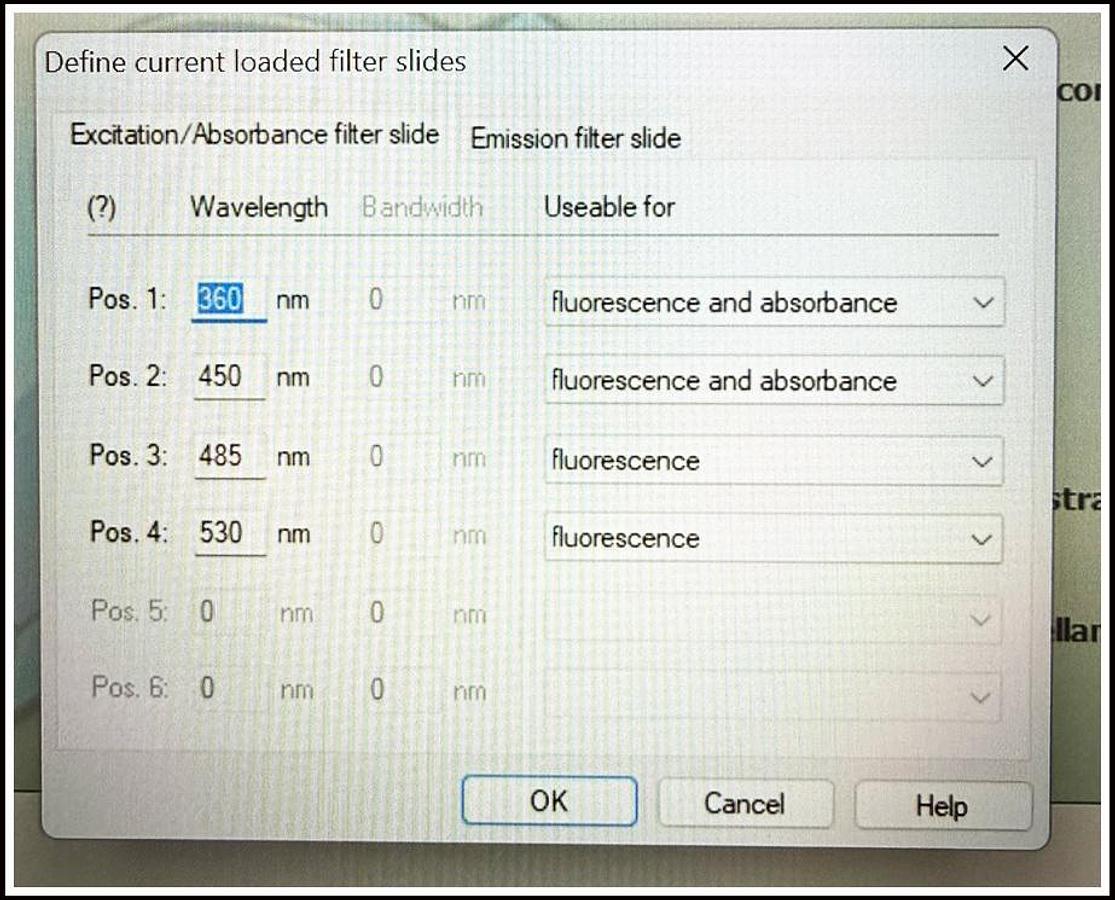Viewport: 1115px width, 900px height.
Task: Click the Pos. 1 wavelength field showing 360
Action: tap(228, 299)
